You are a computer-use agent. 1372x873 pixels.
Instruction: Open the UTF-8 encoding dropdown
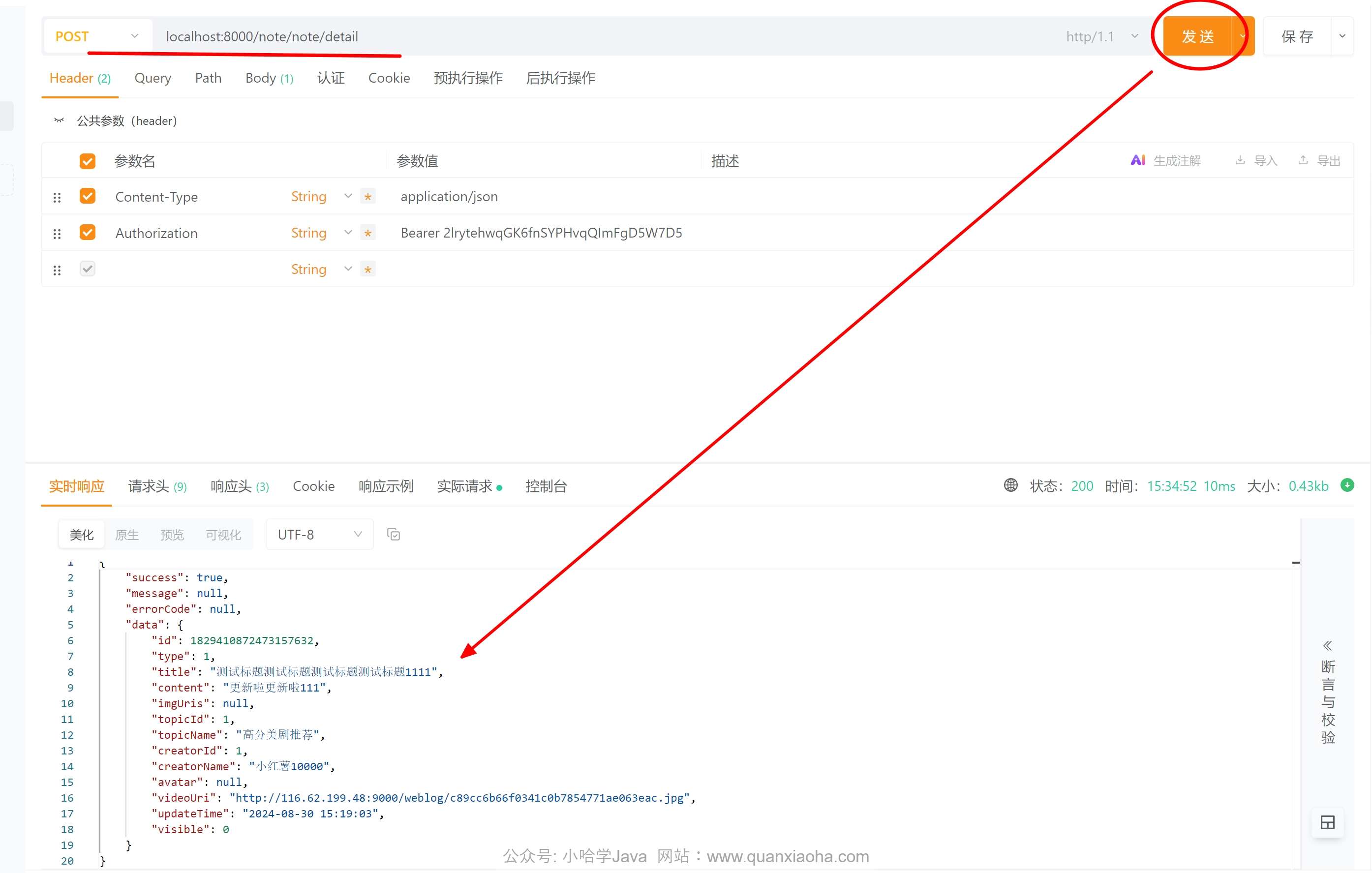[x=319, y=534]
